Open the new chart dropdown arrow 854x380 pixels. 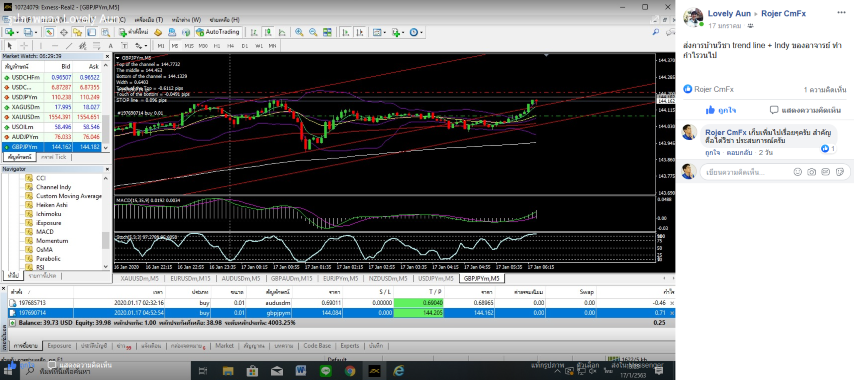point(18,32)
